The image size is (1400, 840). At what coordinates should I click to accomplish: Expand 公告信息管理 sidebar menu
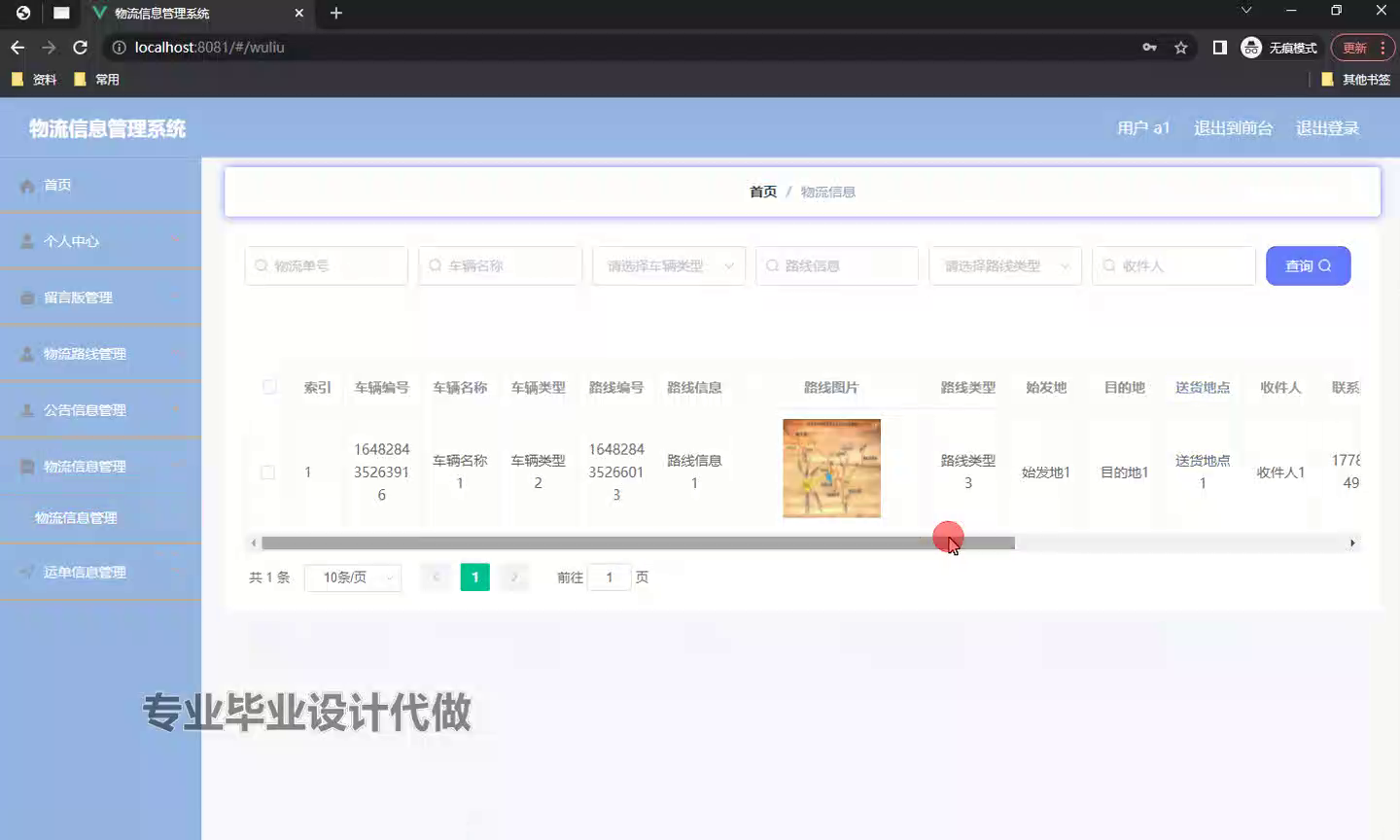click(x=100, y=410)
